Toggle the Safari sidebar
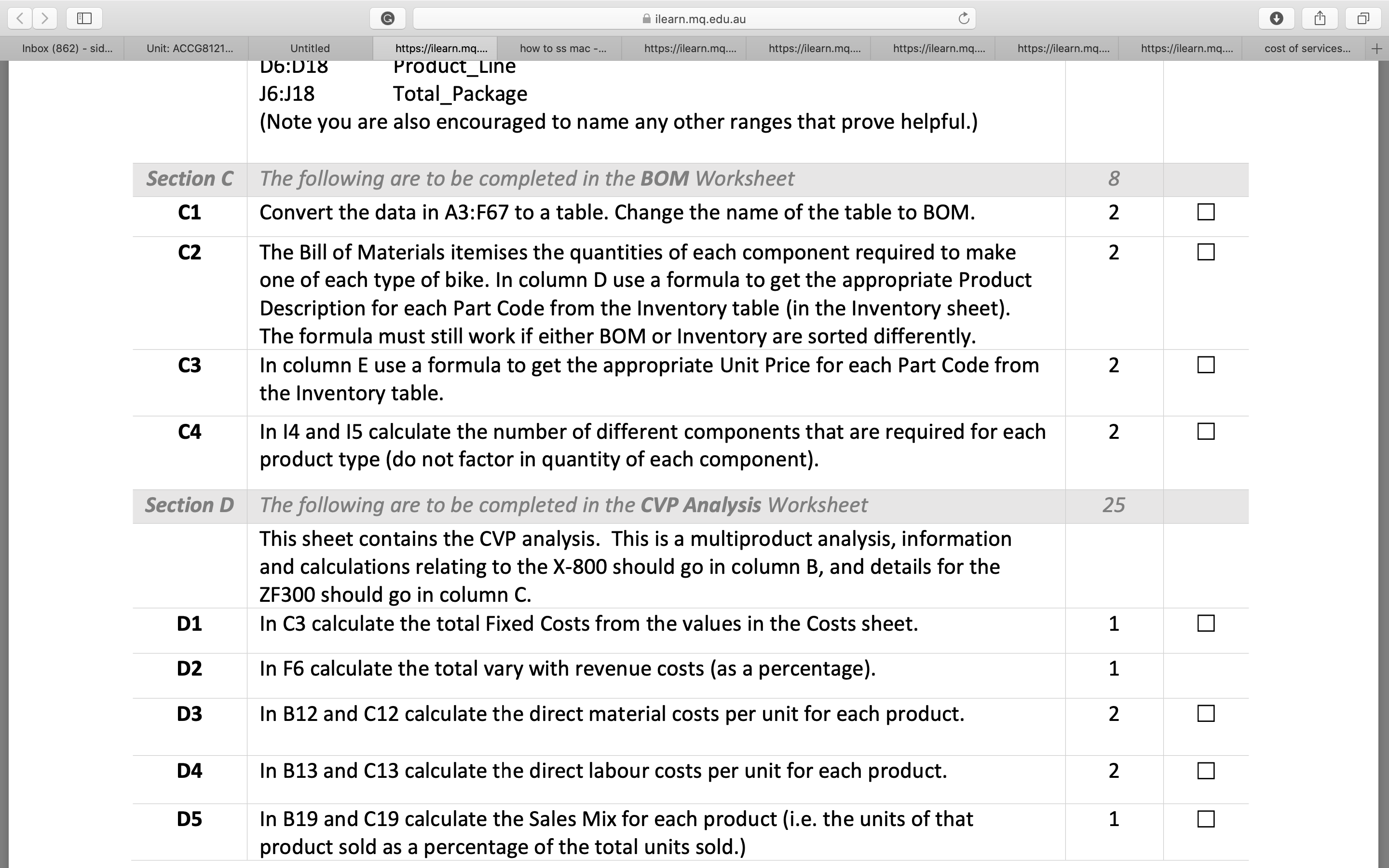 pos(84,18)
